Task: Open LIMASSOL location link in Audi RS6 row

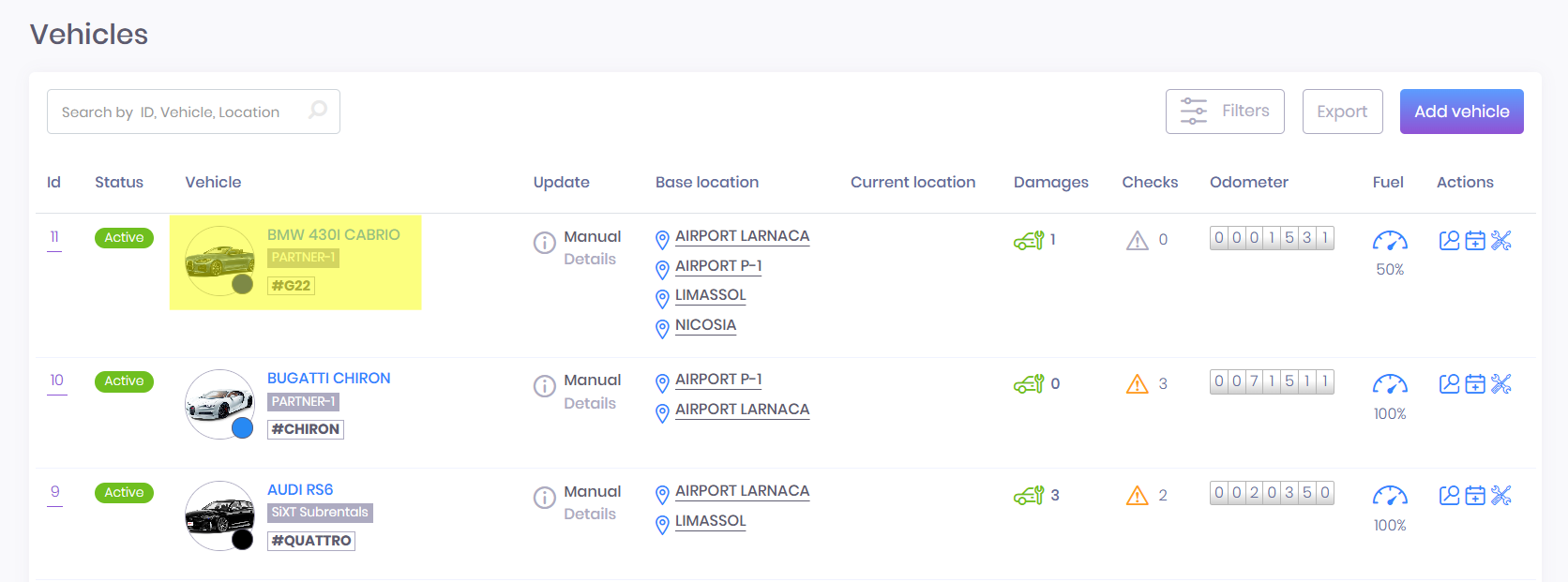Action: click(710, 521)
